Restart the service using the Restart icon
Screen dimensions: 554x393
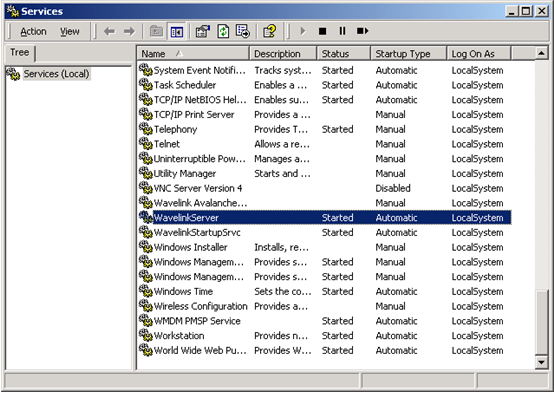(363, 31)
